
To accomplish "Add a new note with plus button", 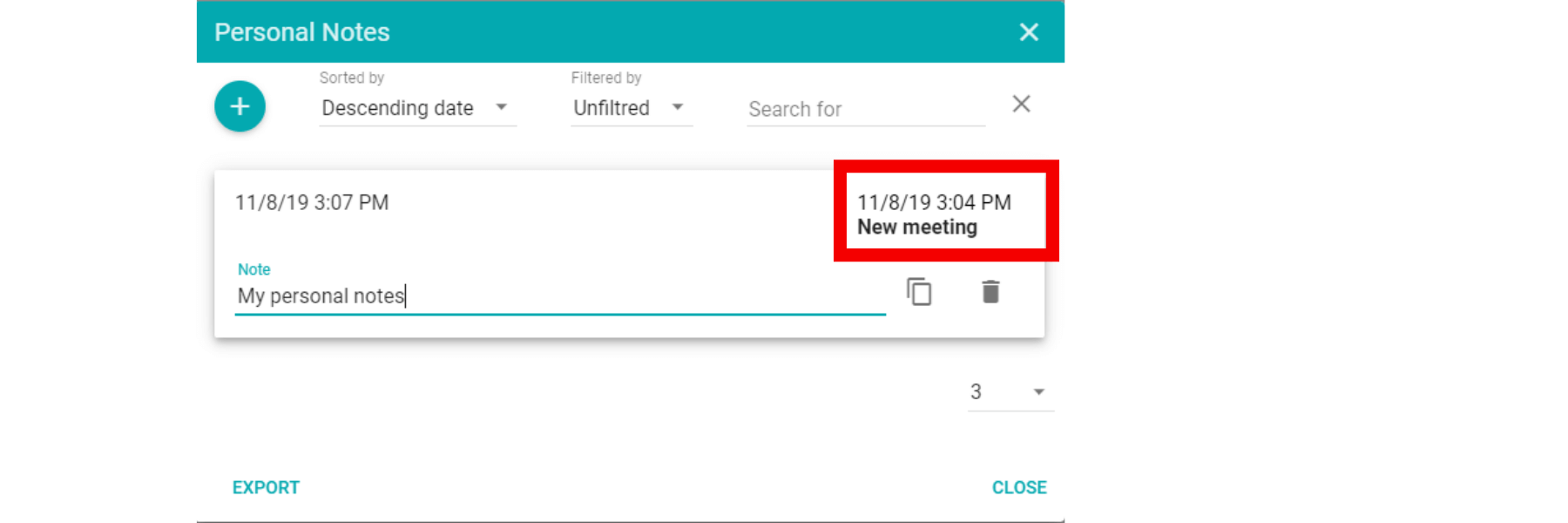I will point(240,106).
